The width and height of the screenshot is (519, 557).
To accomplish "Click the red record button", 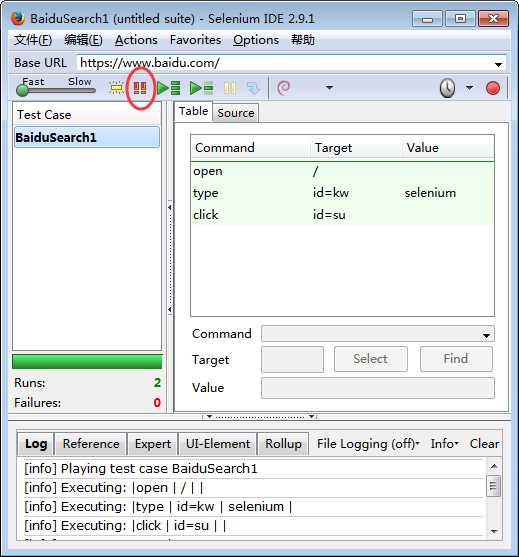I will click(493, 88).
